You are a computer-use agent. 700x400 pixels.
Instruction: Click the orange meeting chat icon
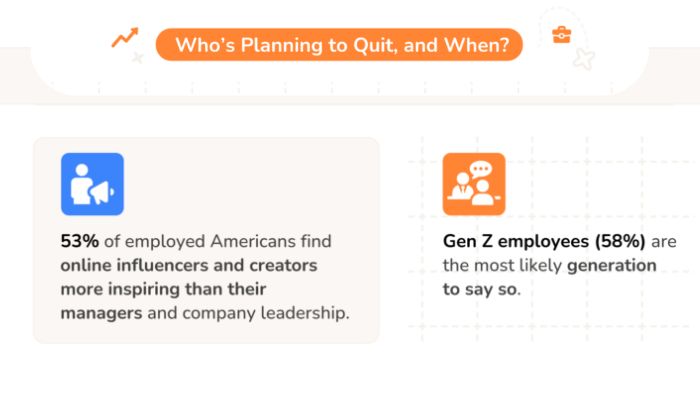pyautogui.click(x=474, y=184)
